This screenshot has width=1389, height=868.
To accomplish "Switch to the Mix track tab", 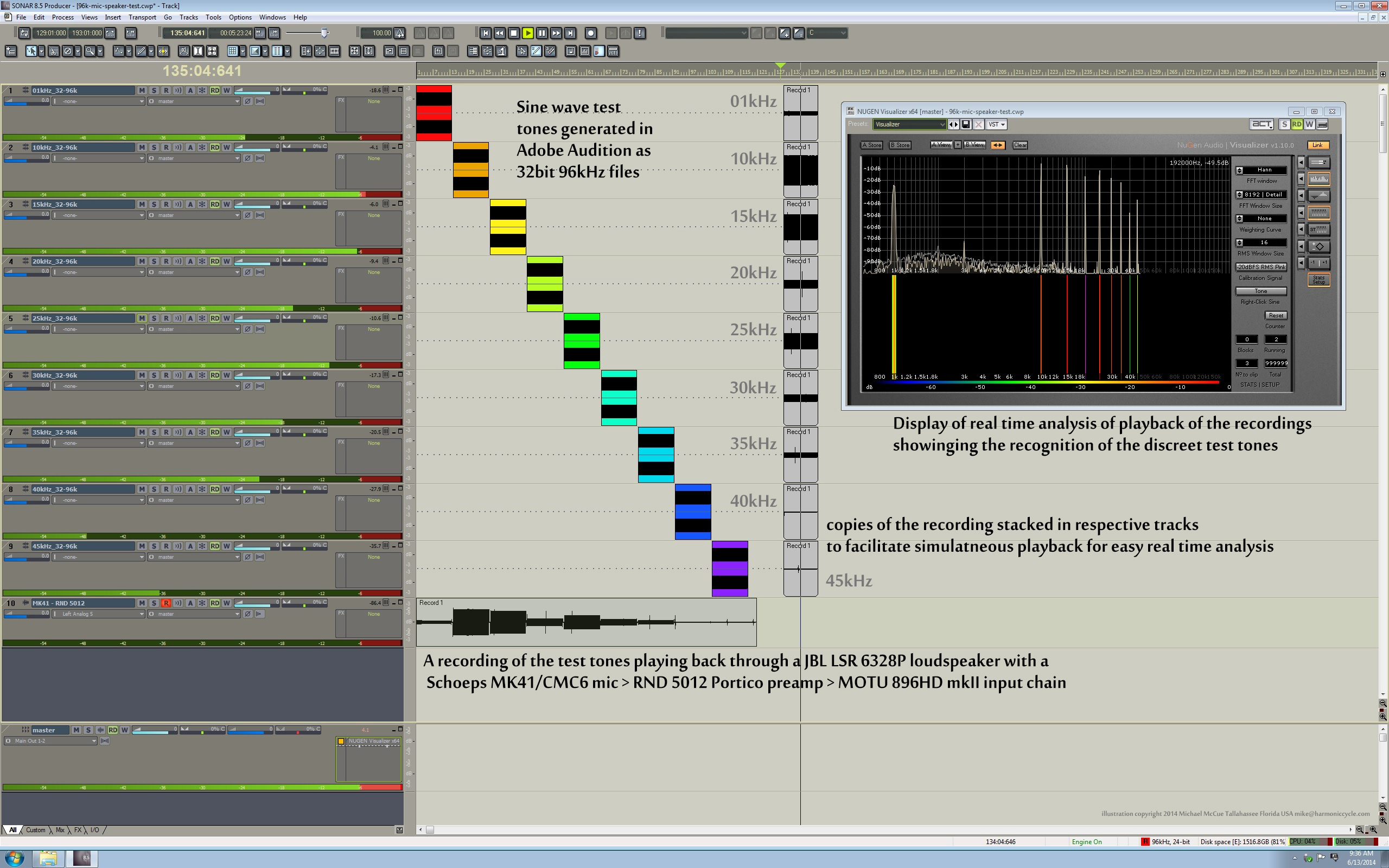I will [x=60, y=830].
